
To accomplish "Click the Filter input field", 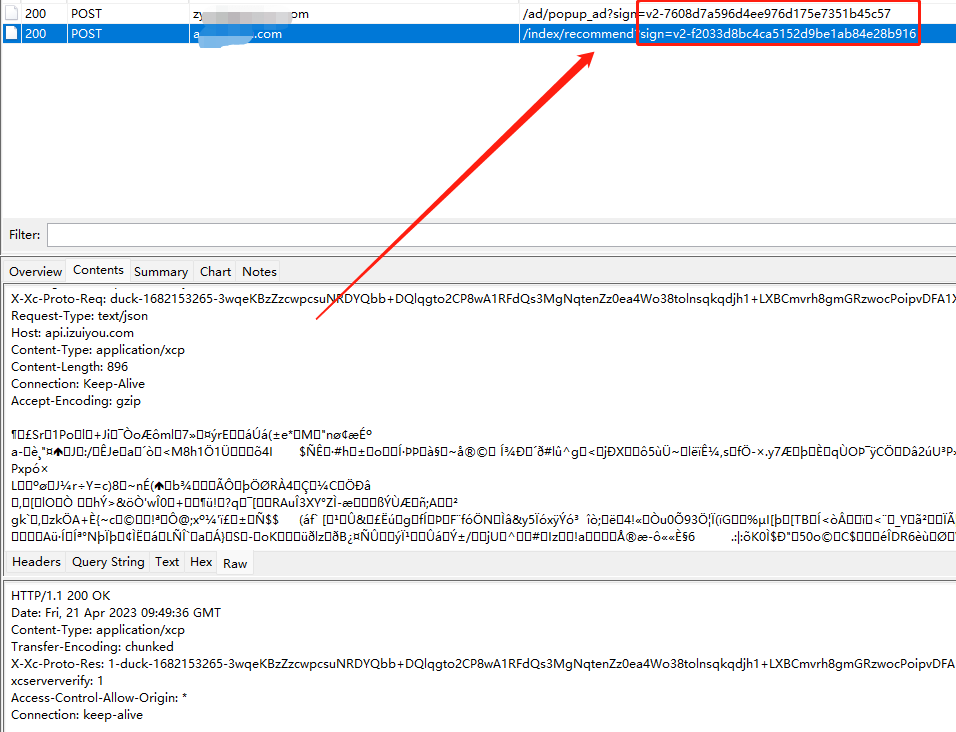I will point(501,235).
